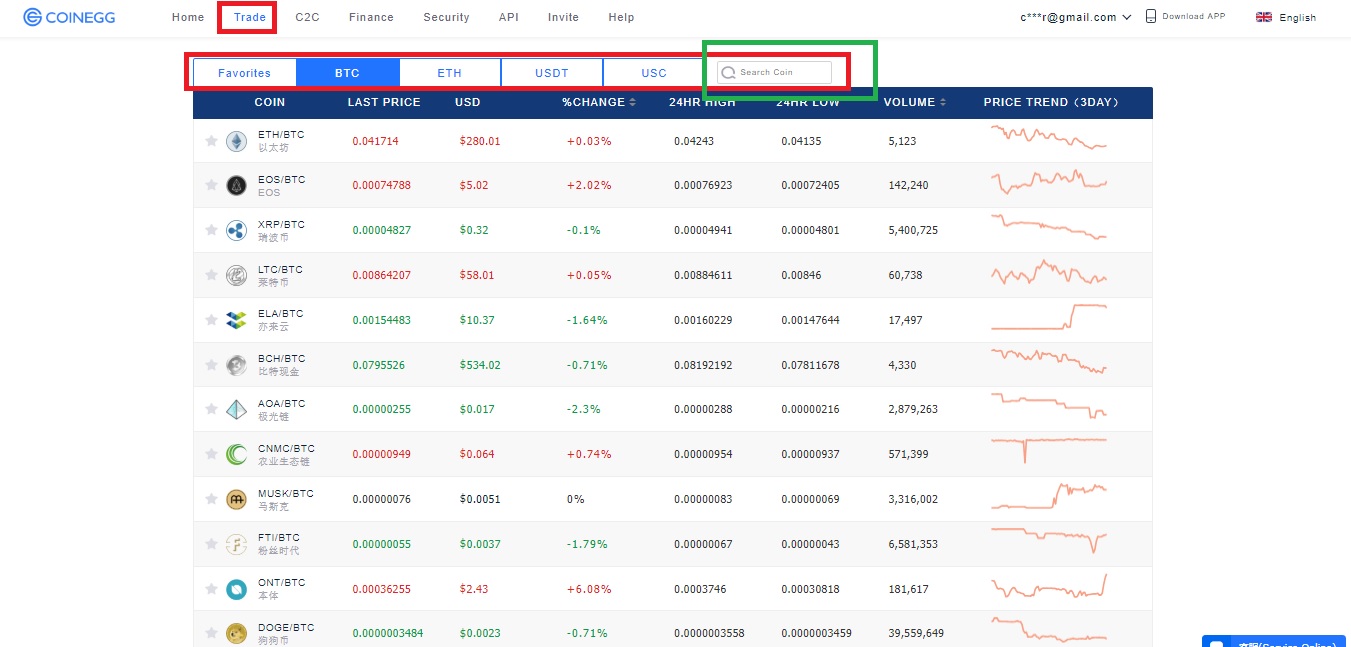Click the FTI/BTC pair name
Viewport: 1351px width, 647px height.
coord(279,538)
